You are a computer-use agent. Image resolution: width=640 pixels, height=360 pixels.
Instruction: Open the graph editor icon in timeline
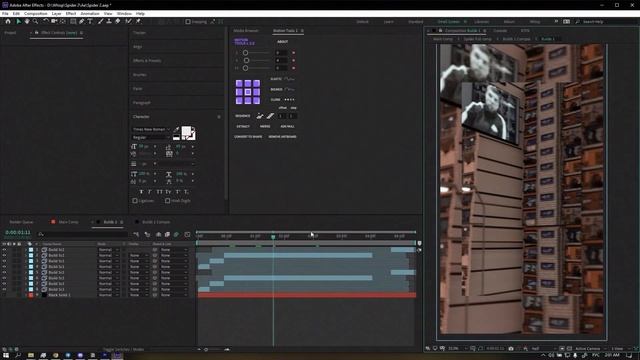coord(187,235)
